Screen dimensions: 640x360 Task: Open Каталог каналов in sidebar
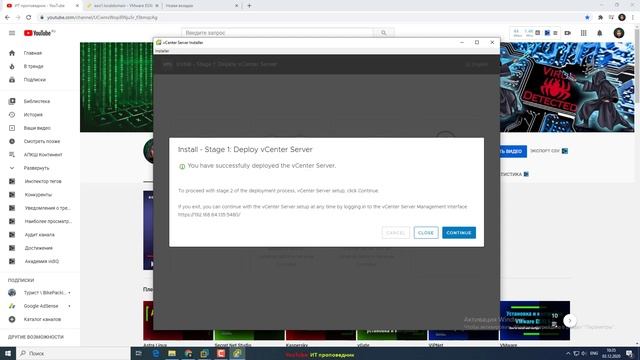click(42, 320)
